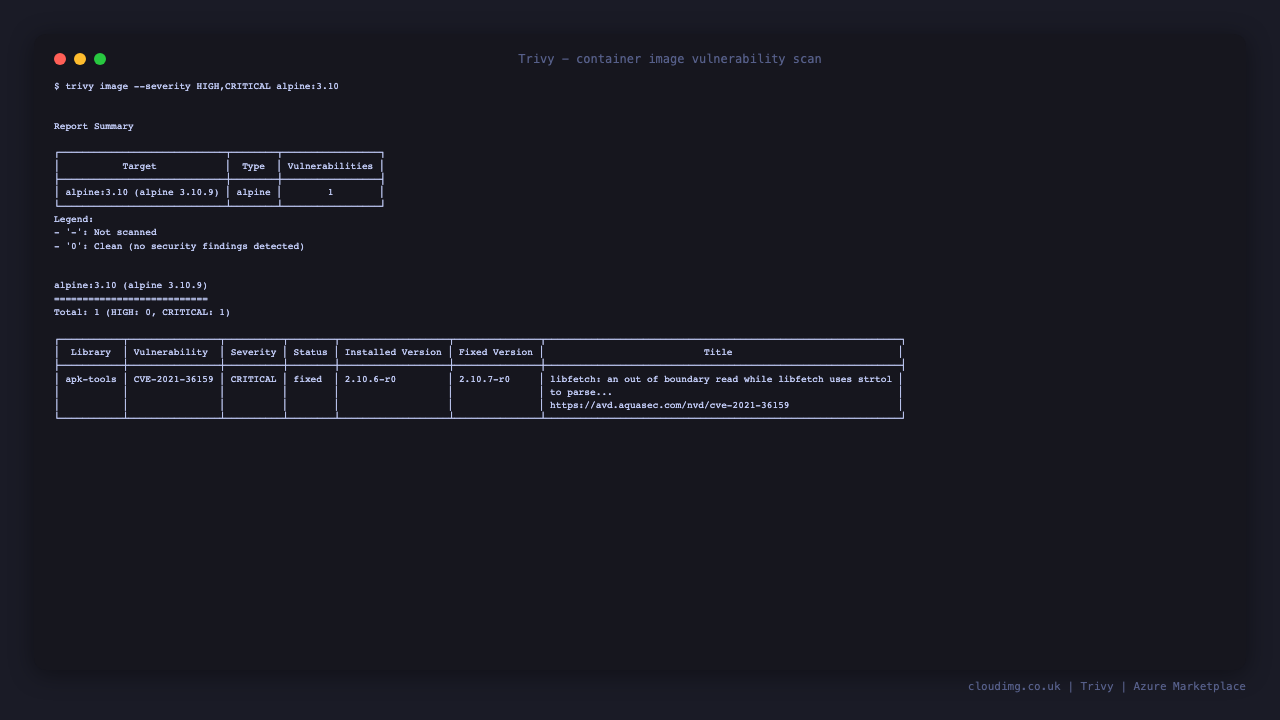Click the 'cloudimg.co.uk | Trivy | Azure Marketplace' footer
Viewport: 1280px width, 720px height.
(1107, 686)
